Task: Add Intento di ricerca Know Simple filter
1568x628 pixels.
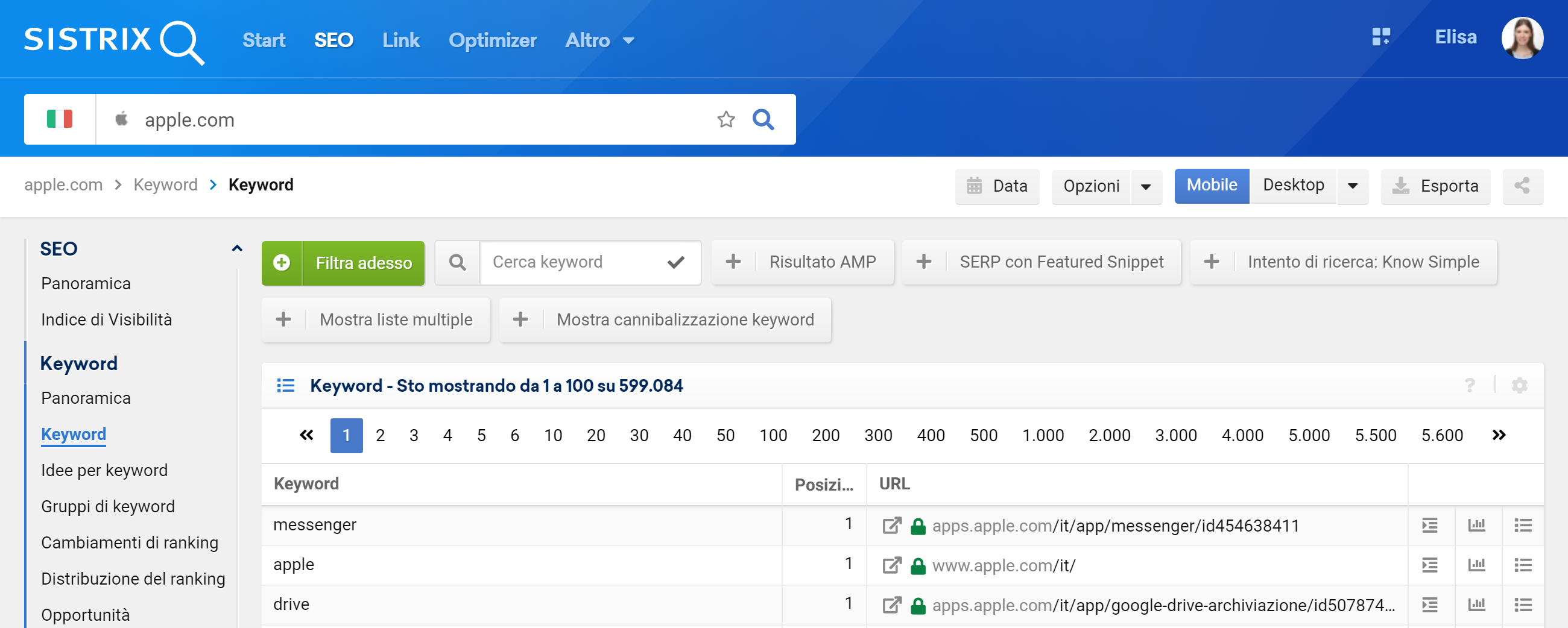Action: [1343, 262]
